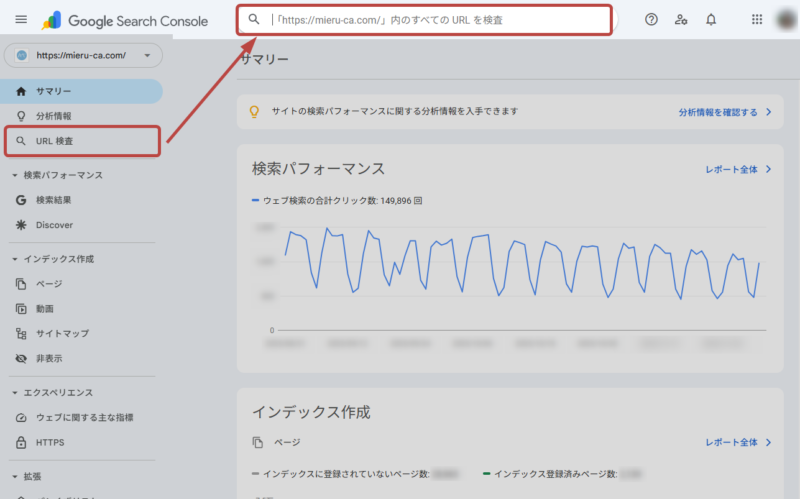Click the URL inspection search field
800x499 pixels.
tap(430, 19)
